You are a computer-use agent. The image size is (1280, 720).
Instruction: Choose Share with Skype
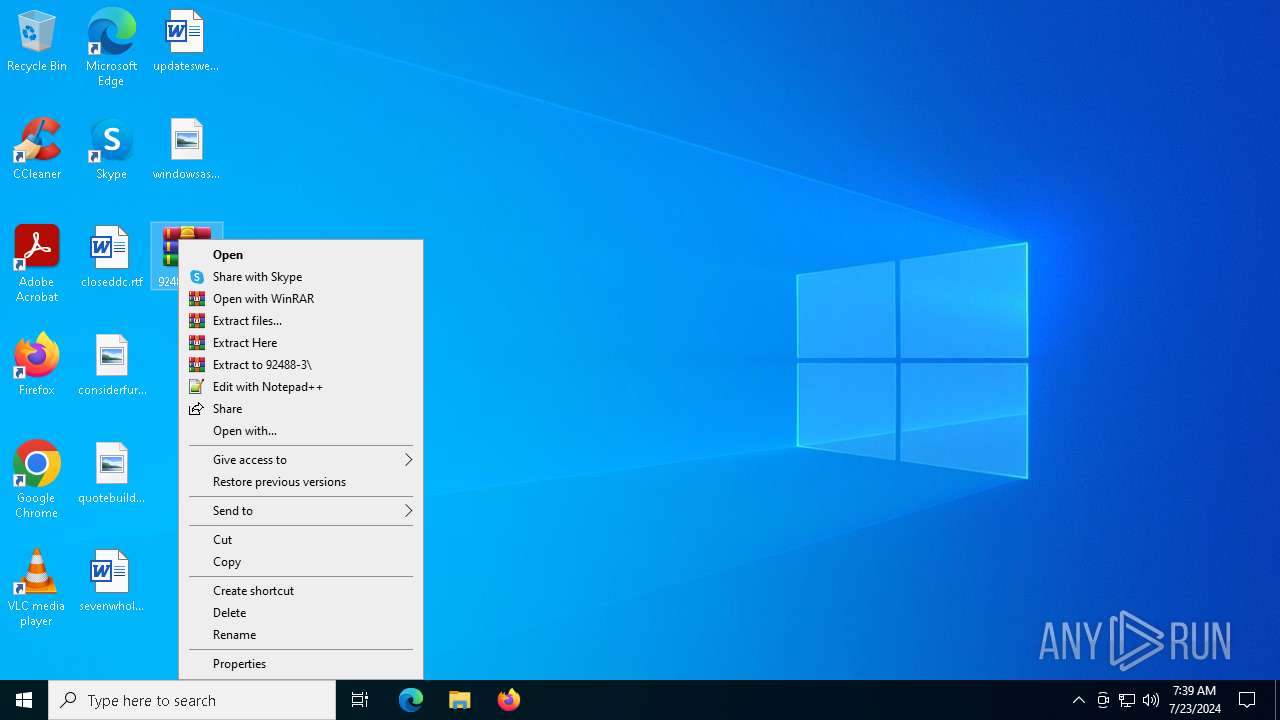click(x=301, y=277)
